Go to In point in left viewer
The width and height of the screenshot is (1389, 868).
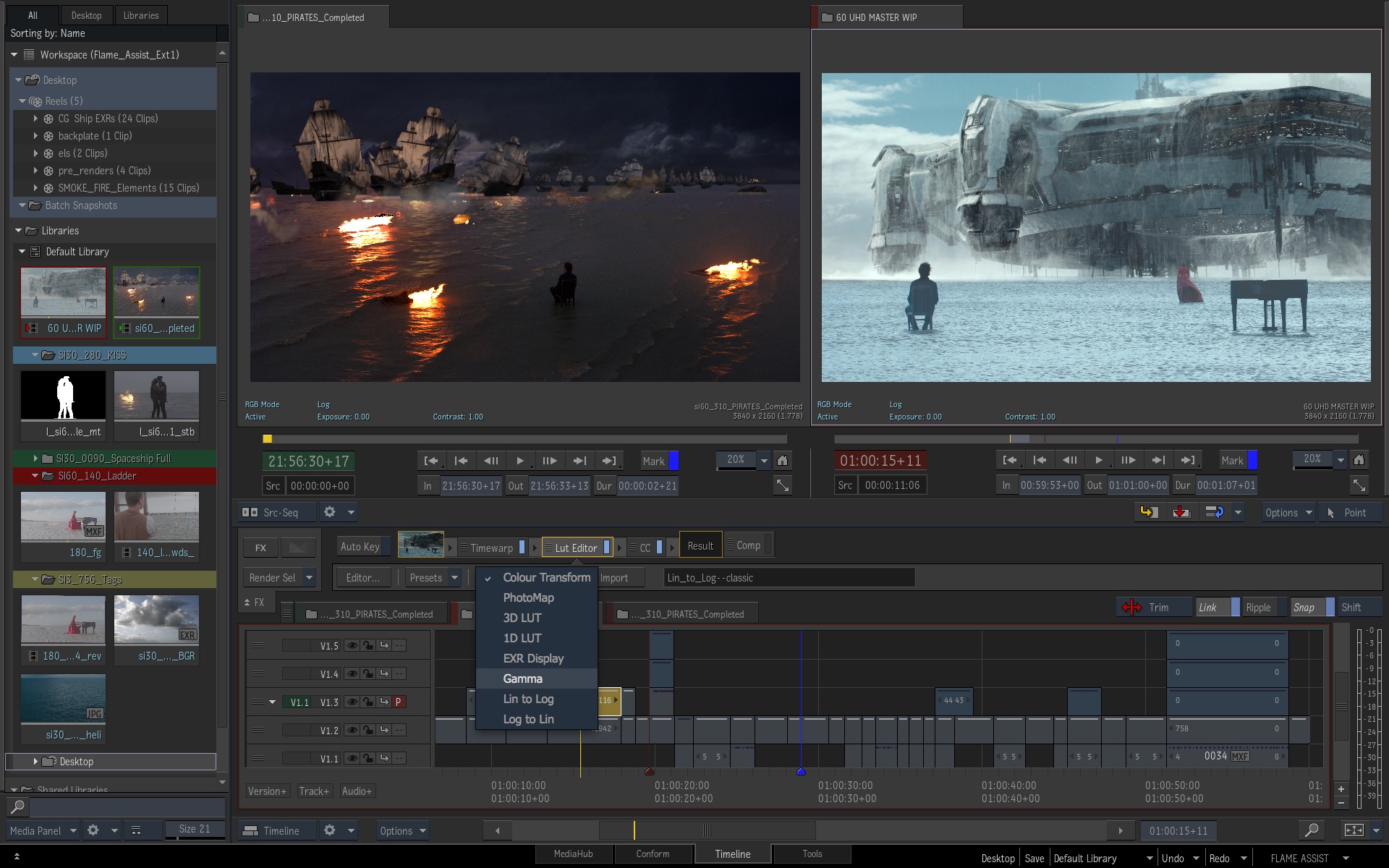[431, 461]
